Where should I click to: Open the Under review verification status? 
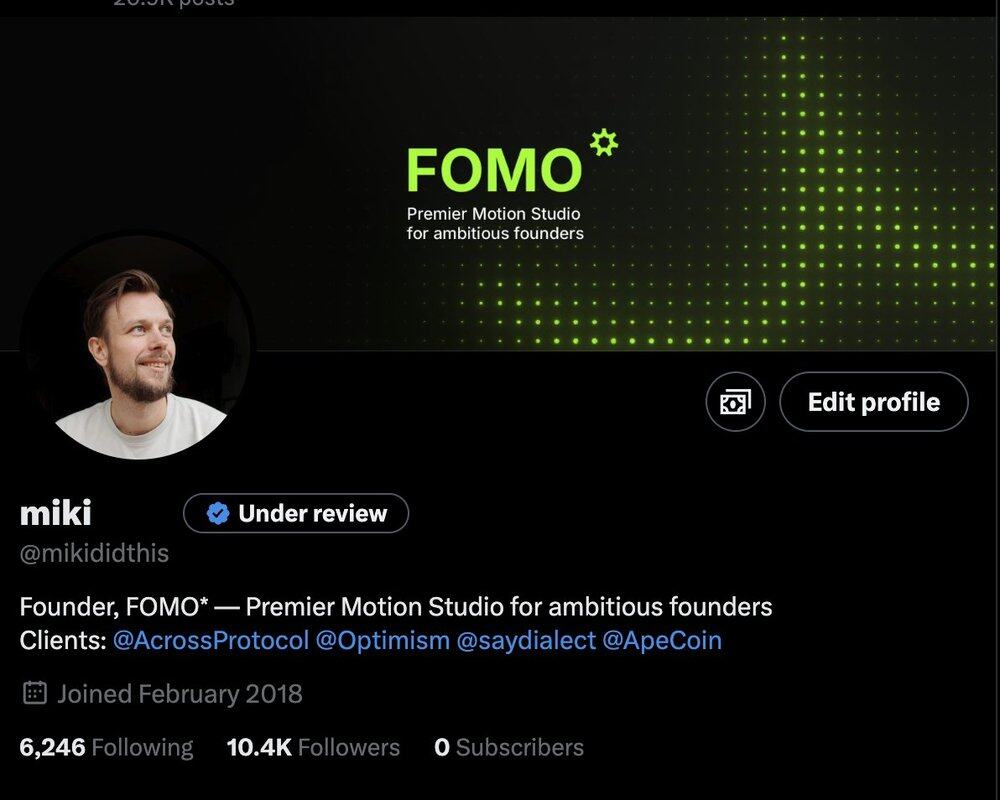296,513
